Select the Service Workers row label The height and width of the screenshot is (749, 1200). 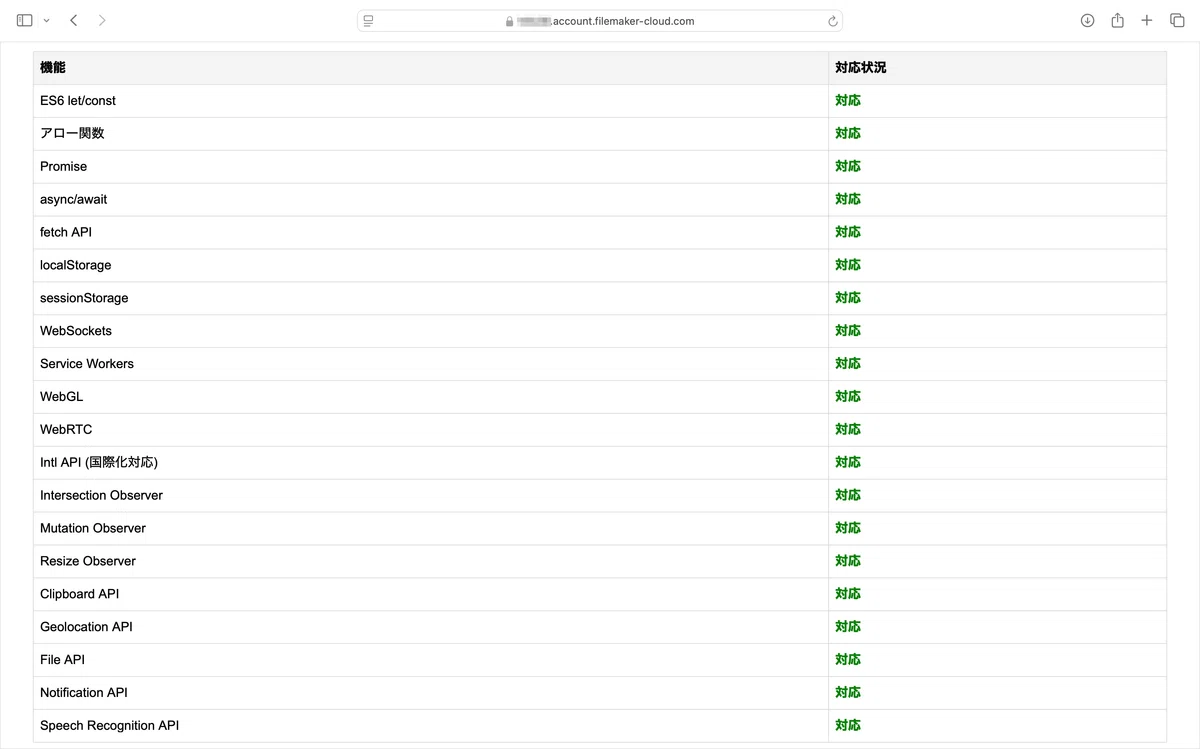coord(87,364)
